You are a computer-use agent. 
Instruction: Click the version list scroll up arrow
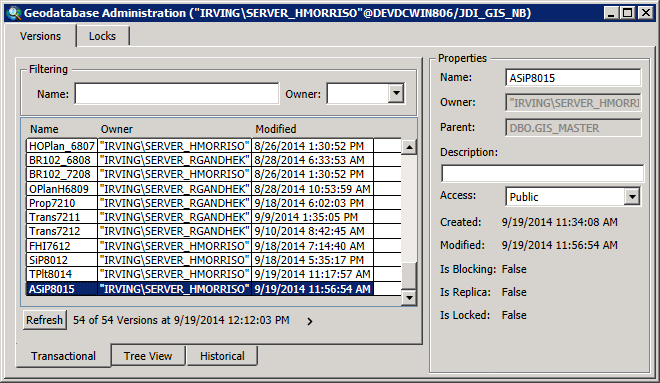click(x=409, y=147)
